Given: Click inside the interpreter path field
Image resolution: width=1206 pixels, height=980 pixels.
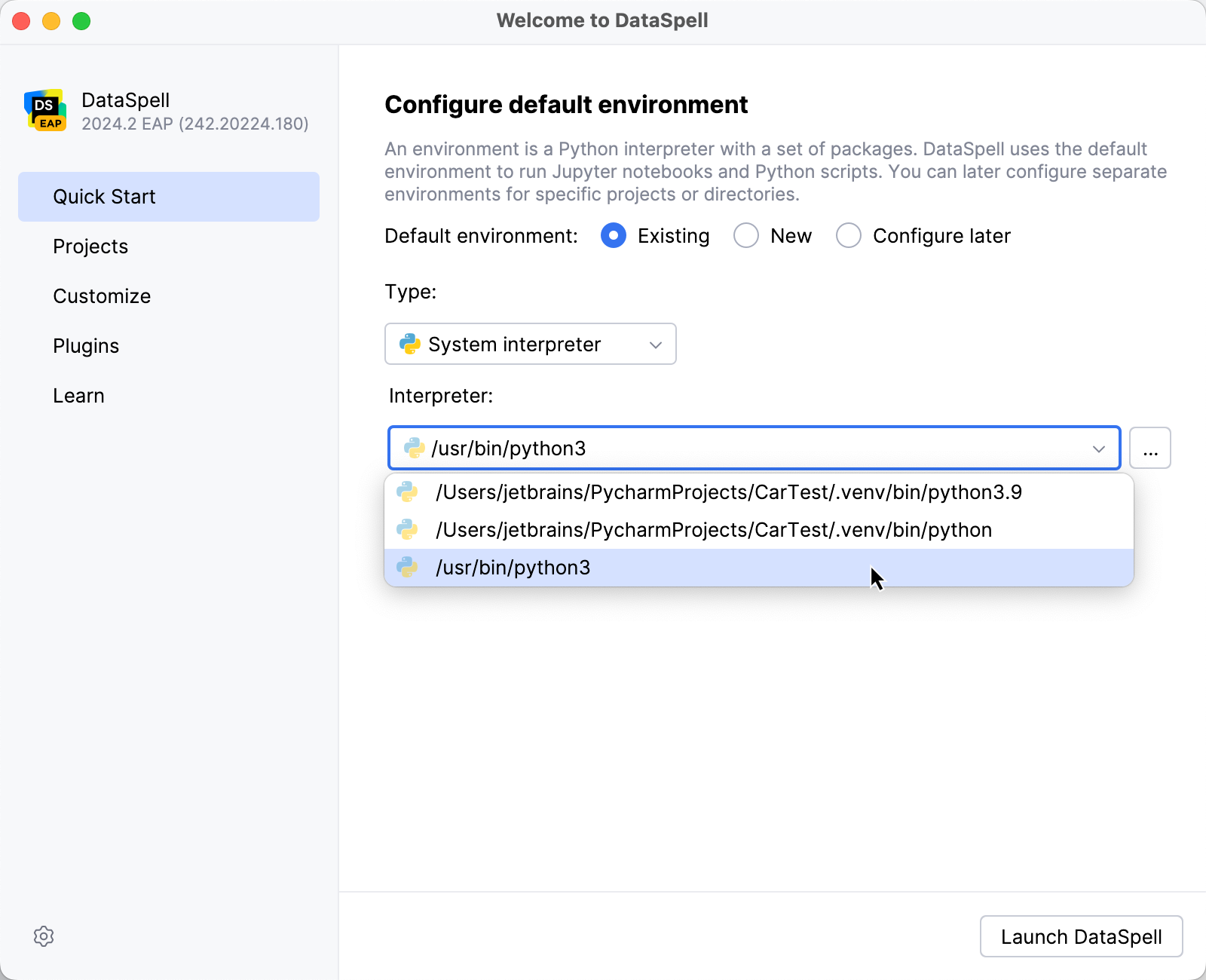Looking at the screenshot, I should click(x=678, y=447).
